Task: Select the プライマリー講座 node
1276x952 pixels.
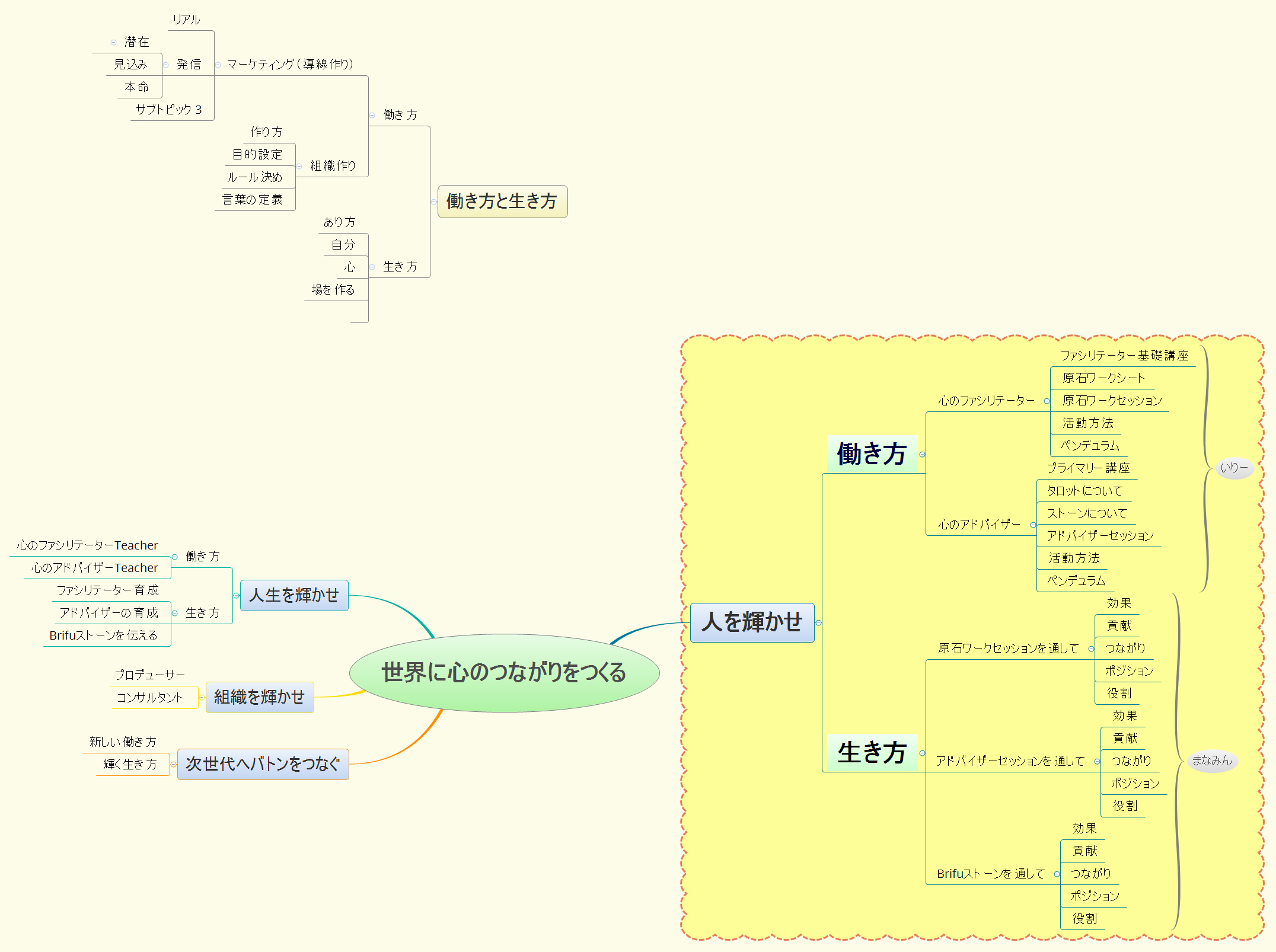Action: (x=1089, y=468)
